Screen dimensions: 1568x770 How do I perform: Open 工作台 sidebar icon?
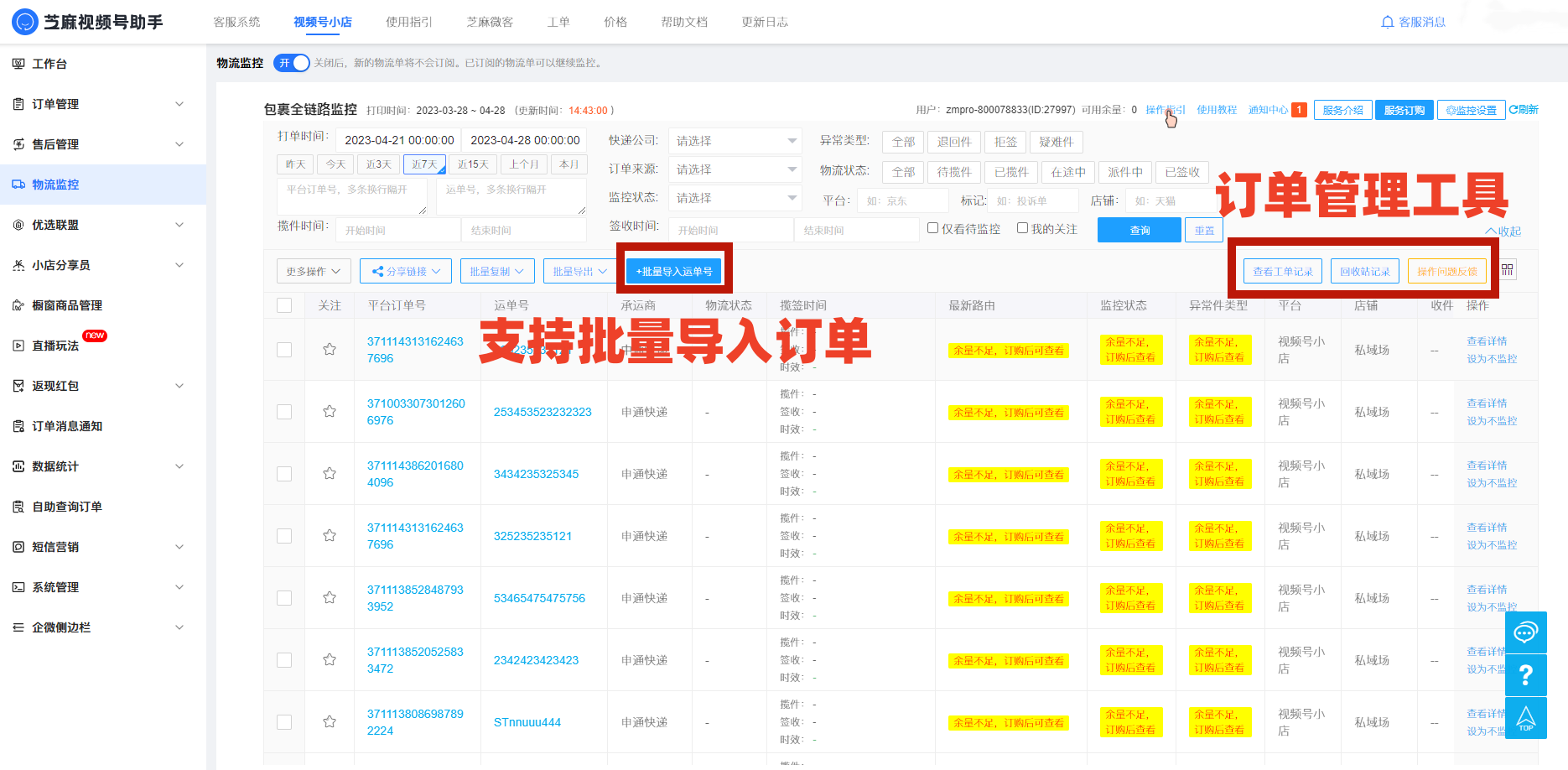pos(18,64)
